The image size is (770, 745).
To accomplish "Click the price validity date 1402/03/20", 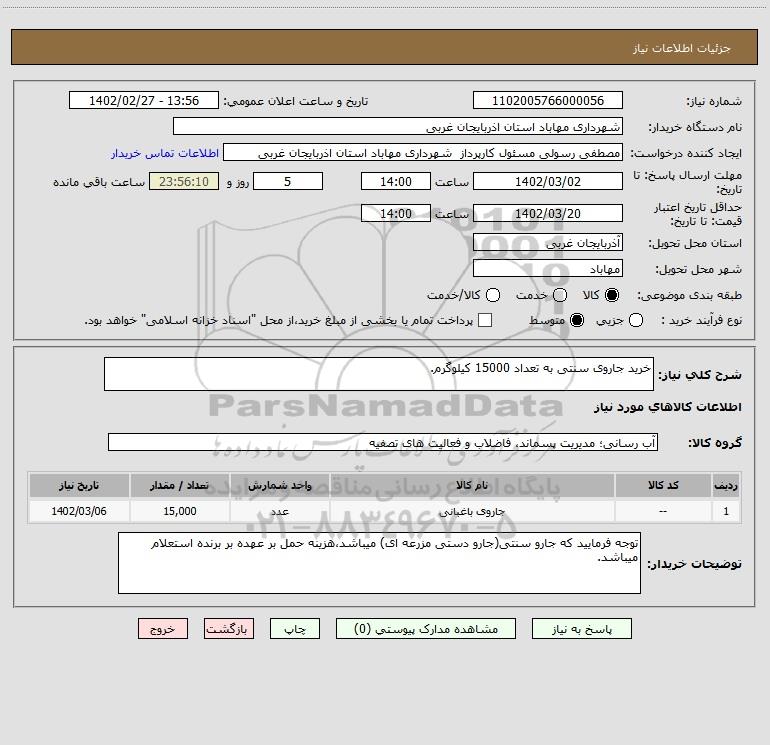I will (x=548, y=214).
